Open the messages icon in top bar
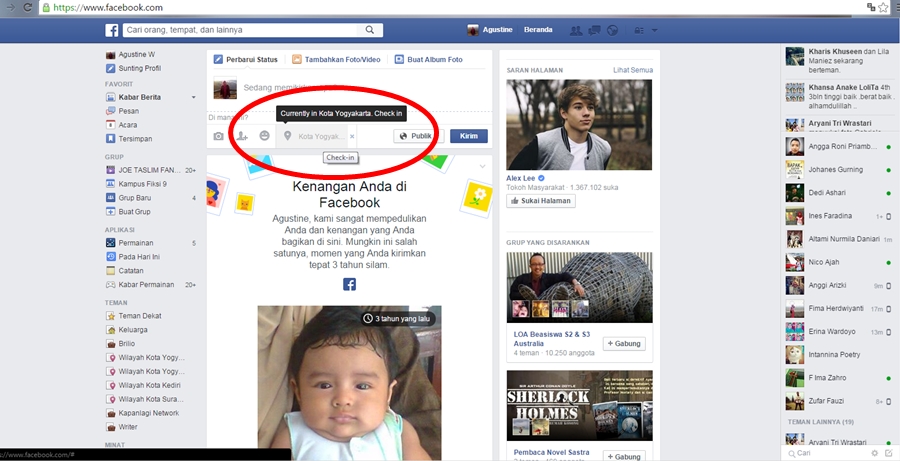 594,30
